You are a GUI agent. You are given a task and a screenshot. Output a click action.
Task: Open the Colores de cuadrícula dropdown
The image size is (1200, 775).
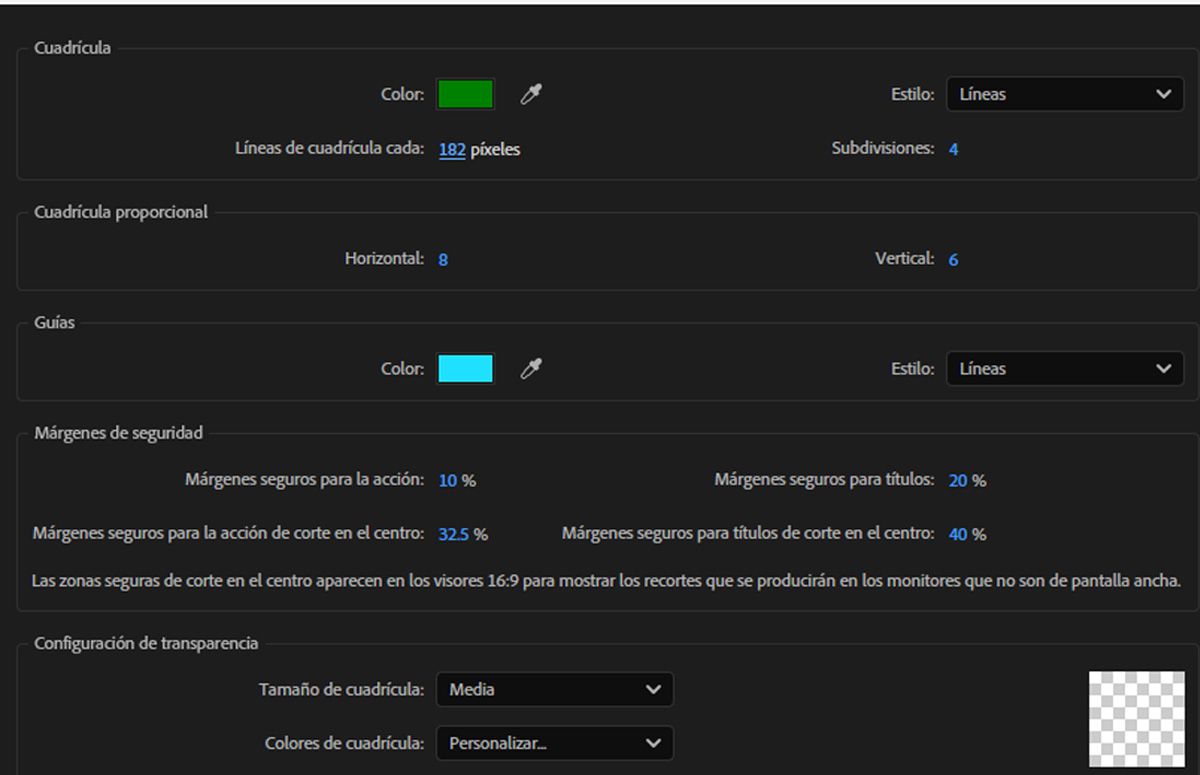[x=554, y=743]
